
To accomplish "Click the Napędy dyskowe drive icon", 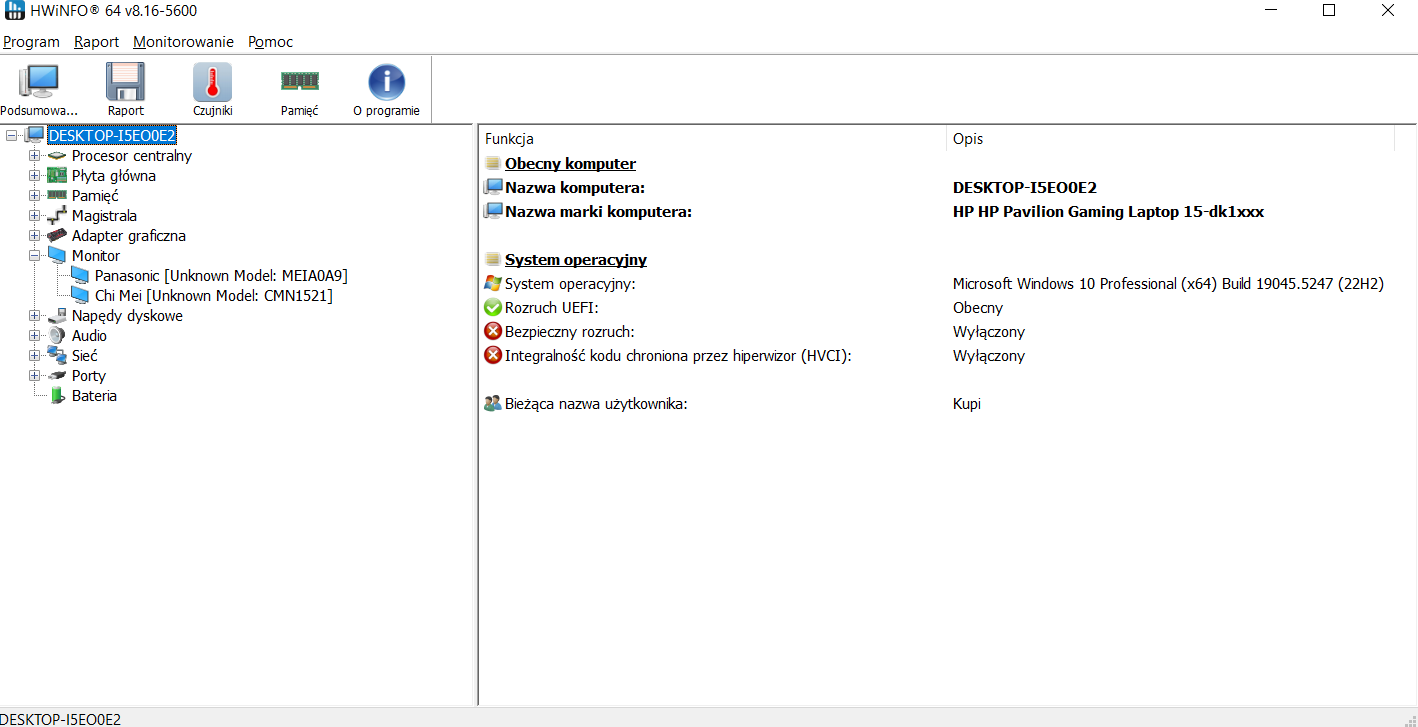I will pyautogui.click(x=57, y=316).
